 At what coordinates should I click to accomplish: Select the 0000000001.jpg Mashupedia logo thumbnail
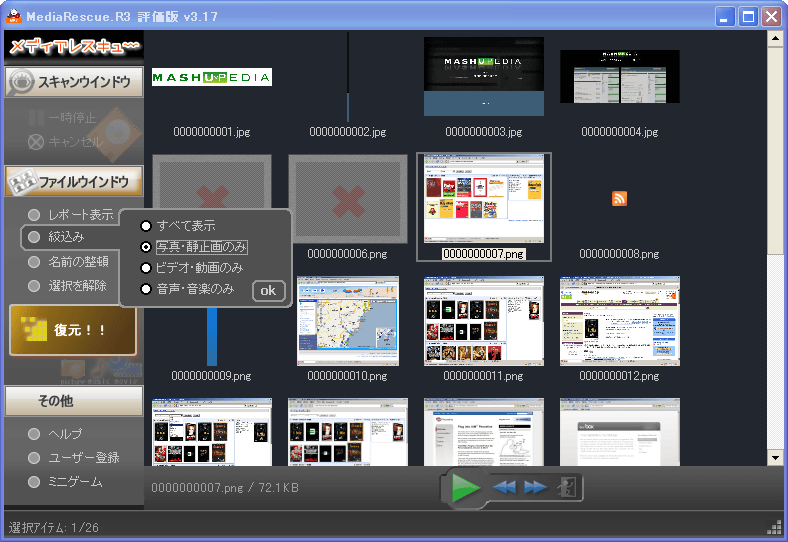pos(212,77)
